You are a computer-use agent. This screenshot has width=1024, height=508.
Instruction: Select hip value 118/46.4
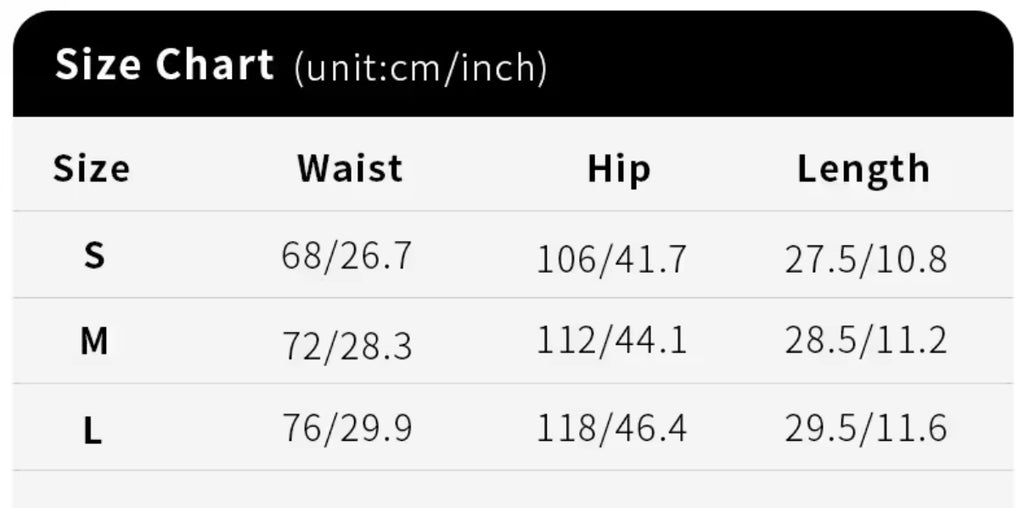point(612,430)
